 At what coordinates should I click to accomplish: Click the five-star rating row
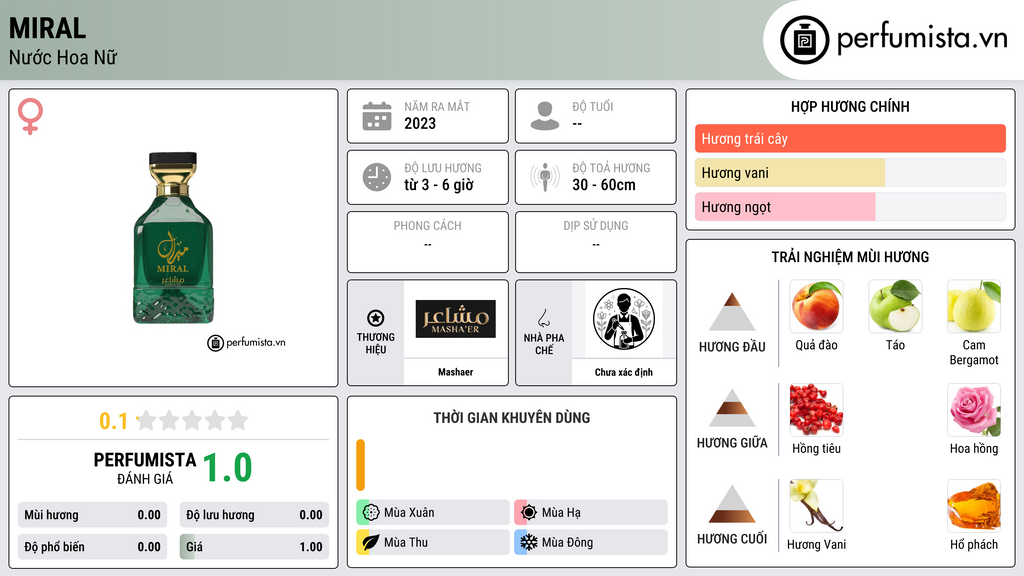tap(192, 420)
